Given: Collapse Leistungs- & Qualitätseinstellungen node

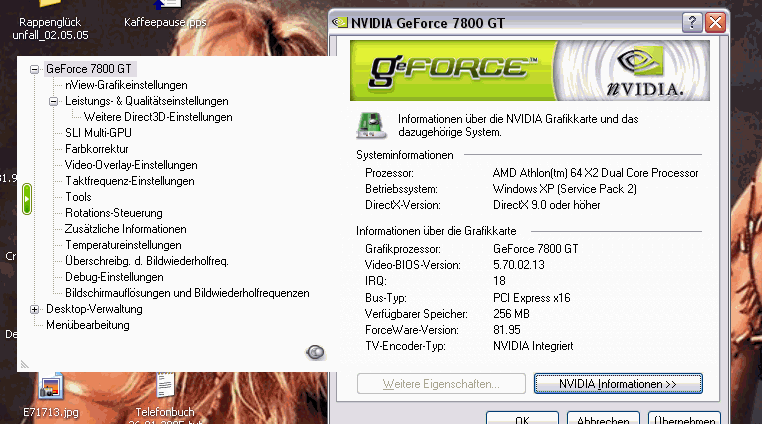Looking at the screenshot, I should (53, 102).
